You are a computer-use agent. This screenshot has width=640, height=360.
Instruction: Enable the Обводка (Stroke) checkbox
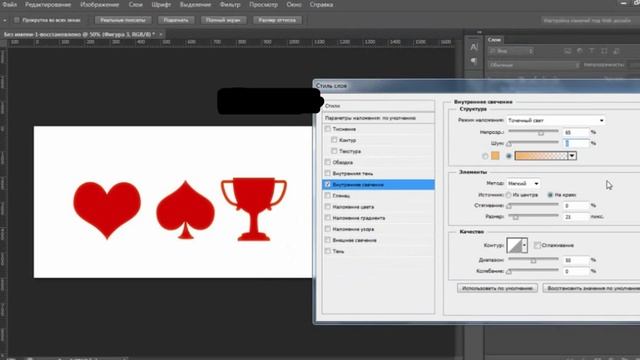point(328,162)
